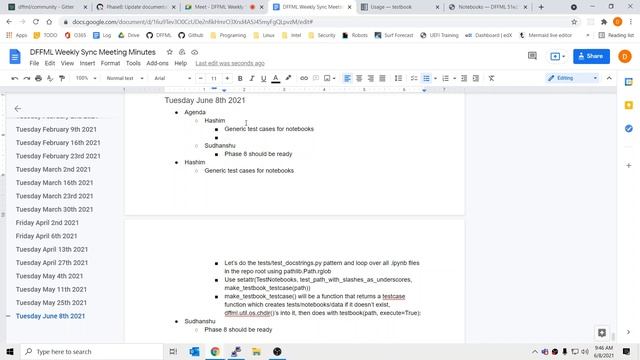Viewport: 640px width, 360px height.
Task: Open the zoom level dropdown
Action: [x=86, y=78]
